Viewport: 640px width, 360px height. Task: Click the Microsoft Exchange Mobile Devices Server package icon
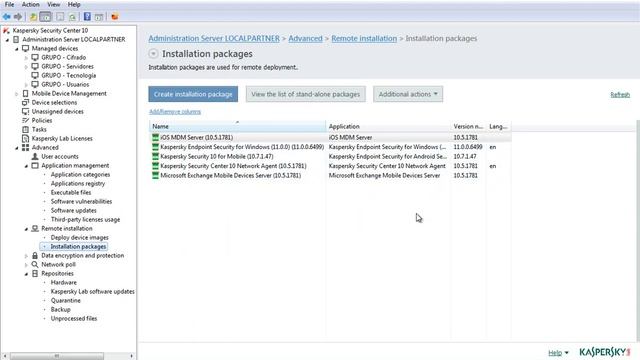click(x=155, y=176)
